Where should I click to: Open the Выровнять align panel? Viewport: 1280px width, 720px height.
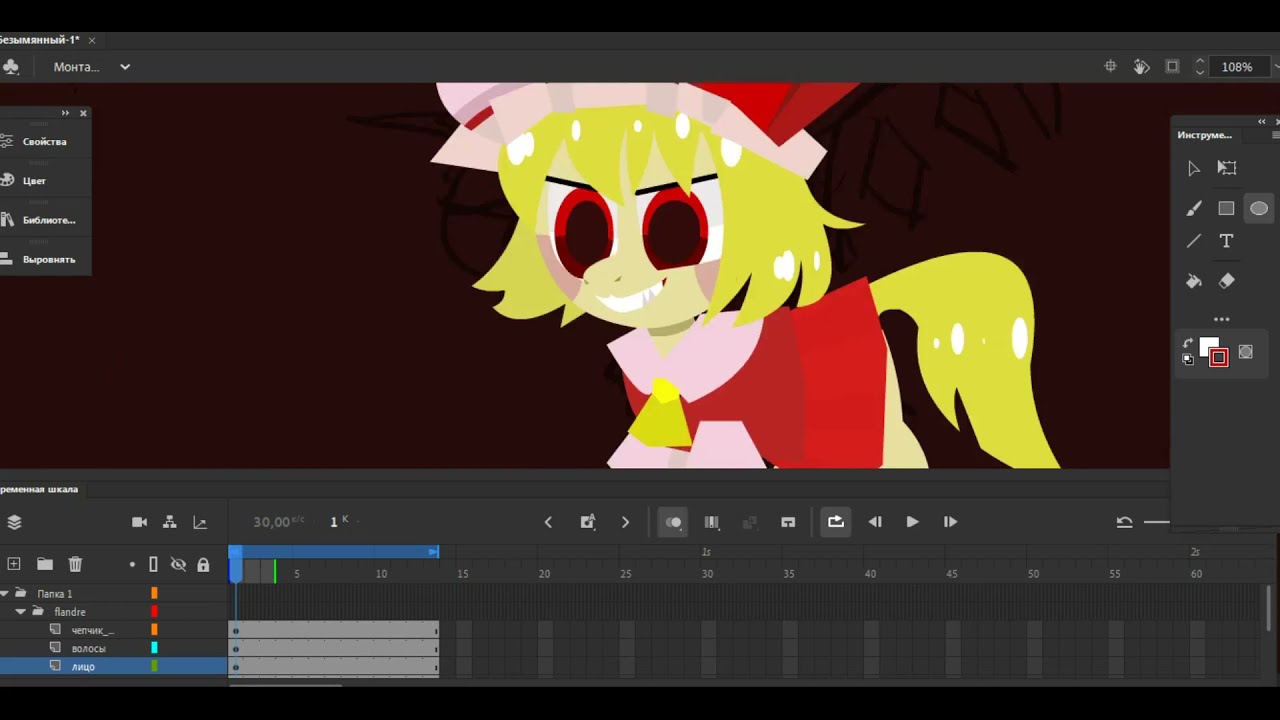pyautogui.click(x=45, y=259)
